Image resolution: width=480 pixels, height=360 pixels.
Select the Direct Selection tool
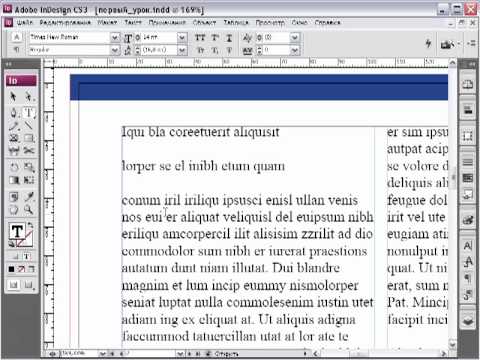(29, 97)
